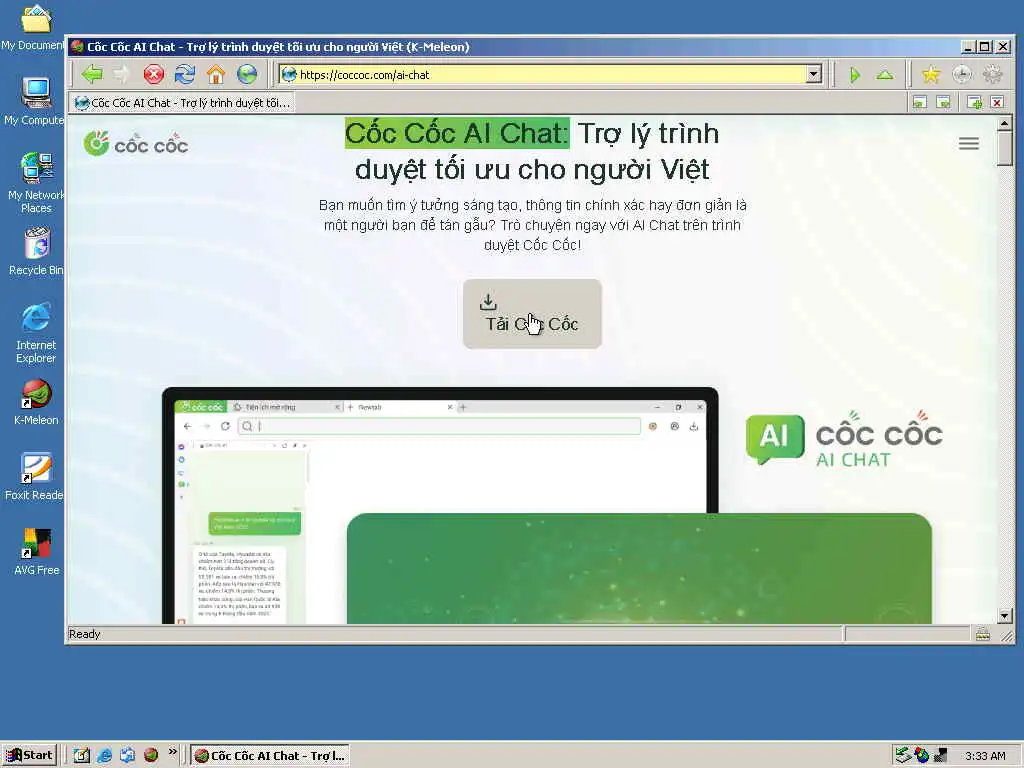The width and height of the screenshot is (1024, 768).
Task: Click the AI Cốc Cốc AI Chat logo
Action: [x=844, y=439]
